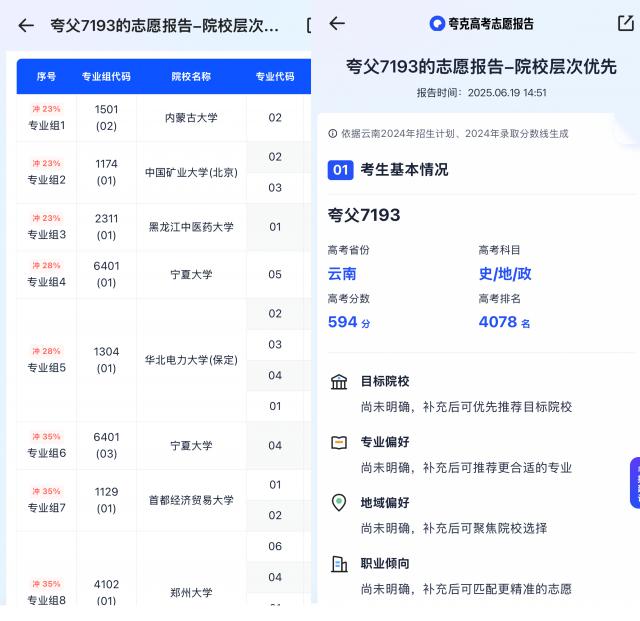Tap the back arrow beside 夸克高考志愿报告
640x621 pixels.
(337, 23)
